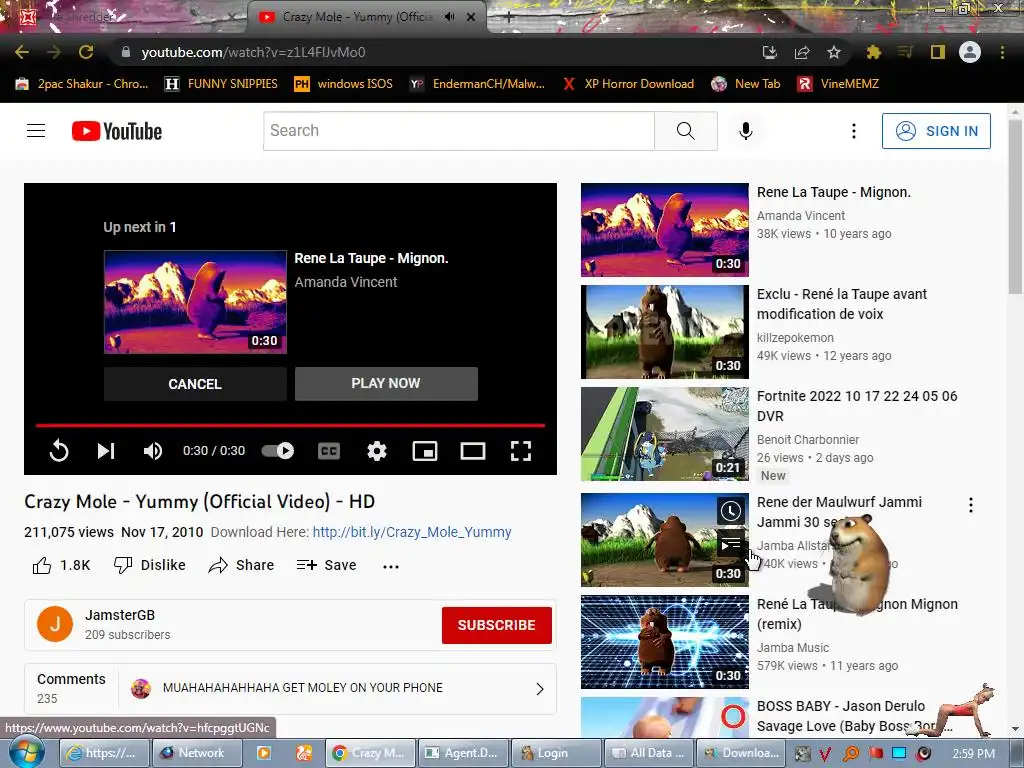This screenshot has width=1024, height=768.
Task: Open the EndermanCH/Malw... bookmark
Action: (477, 84)
